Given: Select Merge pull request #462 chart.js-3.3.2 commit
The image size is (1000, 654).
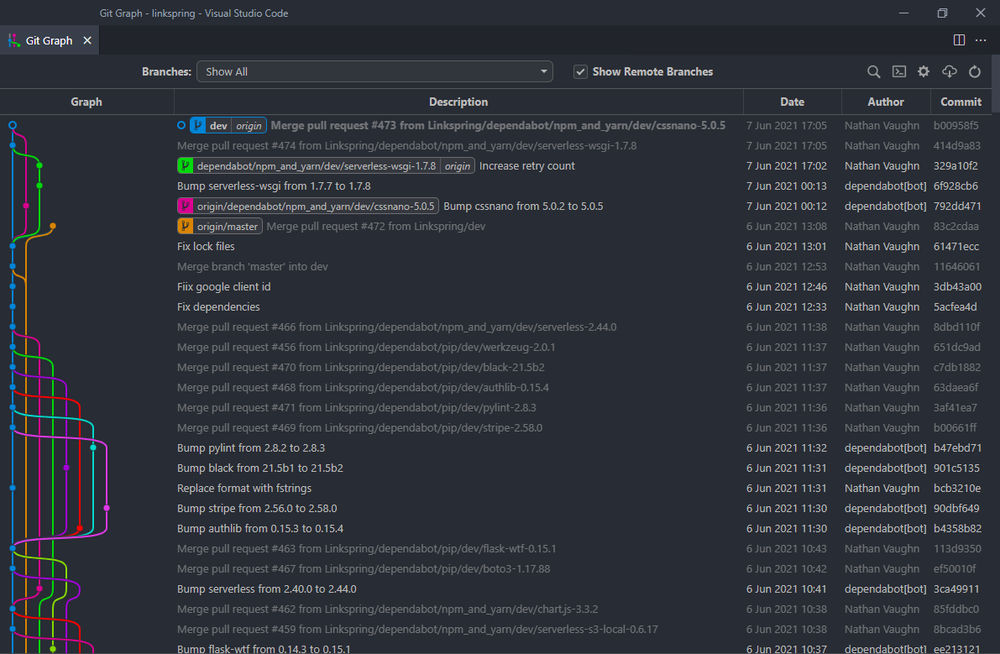Looking at the screenshot, I should point(388,609).
